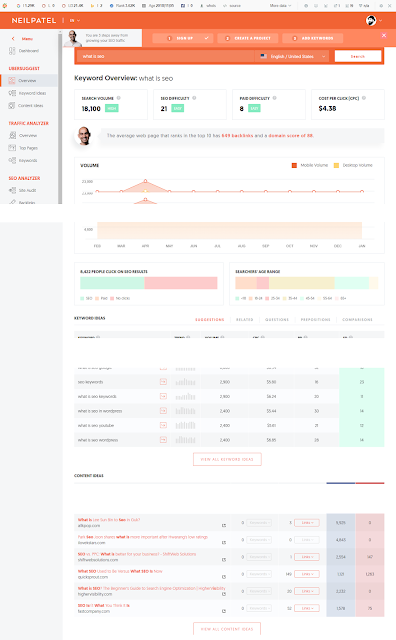Click step 1 Sign Up button
396x640 pixels.
(x=183, y=38)
